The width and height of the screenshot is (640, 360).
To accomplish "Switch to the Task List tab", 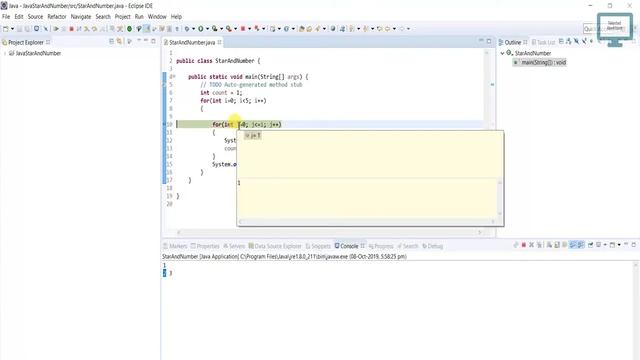I will (x=543, y=42).
